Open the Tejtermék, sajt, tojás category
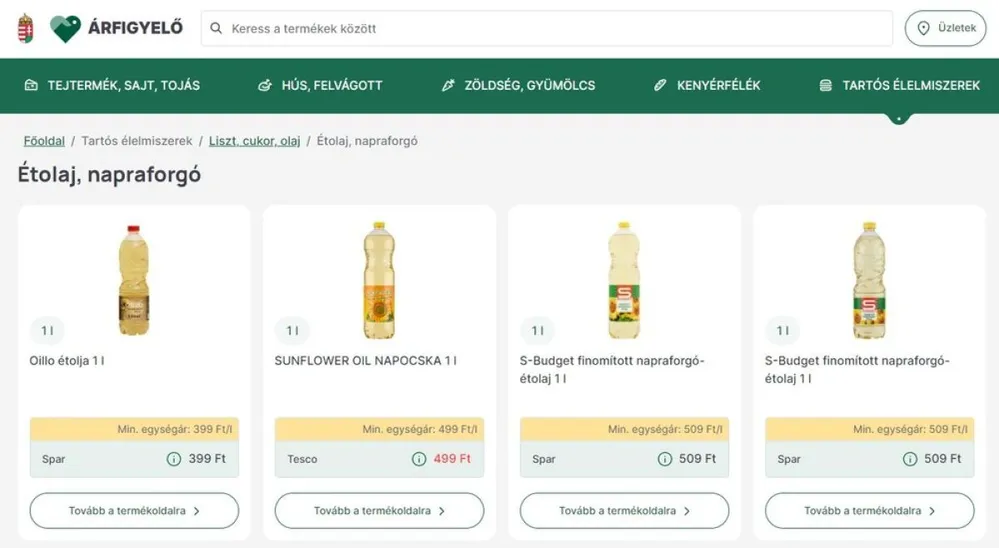Screen dimensions: 999x548 (x=112, y=86)
